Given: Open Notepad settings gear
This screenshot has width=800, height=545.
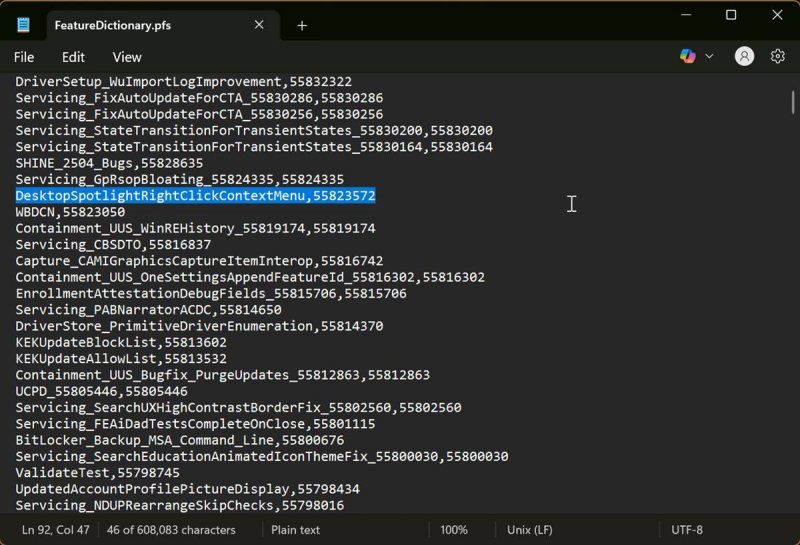Looking at the screenshot, I should point(778,56).
